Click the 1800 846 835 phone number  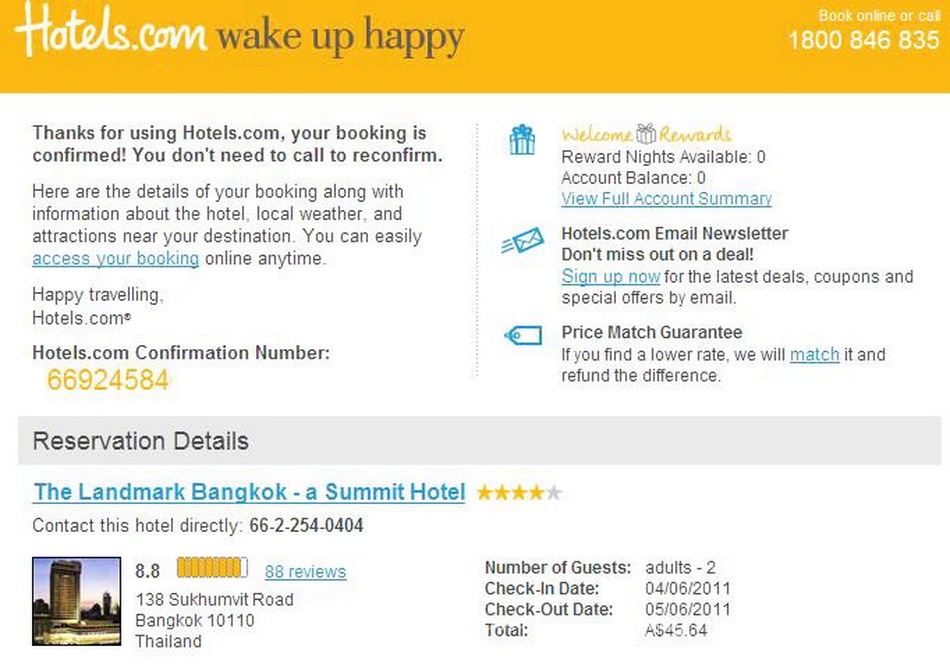point(863,40)
